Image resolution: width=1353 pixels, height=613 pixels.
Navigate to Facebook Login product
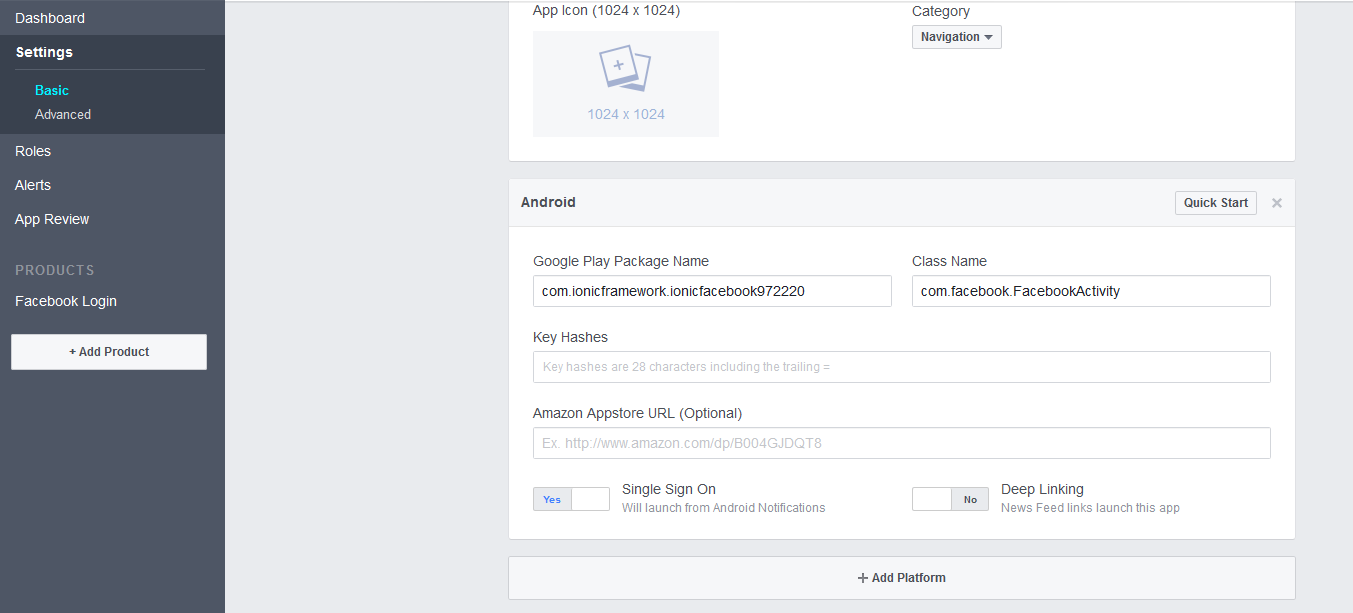[66, 300]
